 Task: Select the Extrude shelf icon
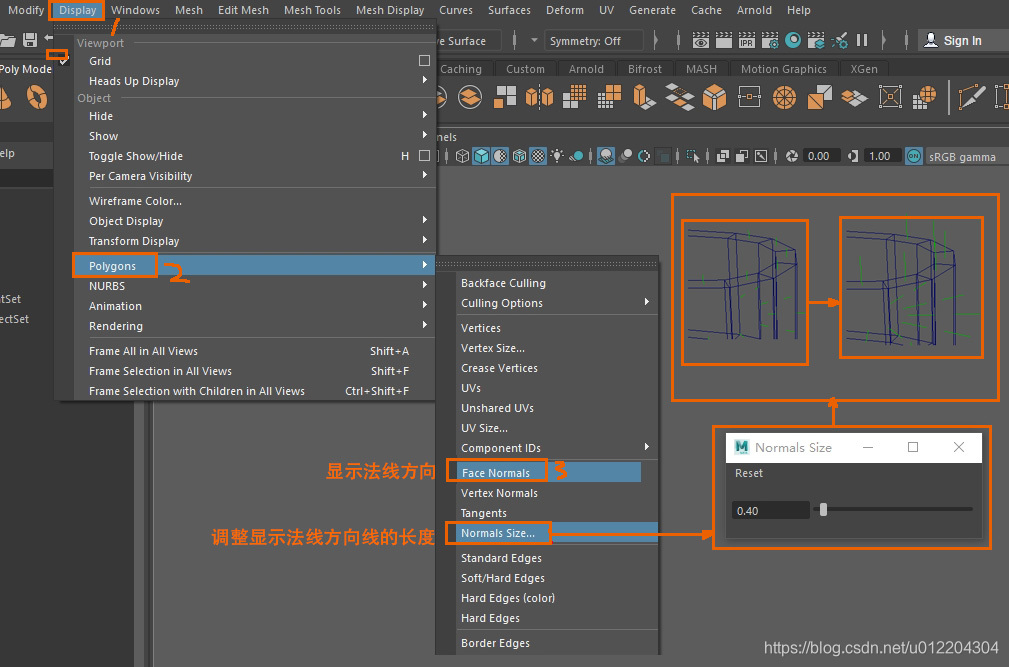click(x=644, y=97)
